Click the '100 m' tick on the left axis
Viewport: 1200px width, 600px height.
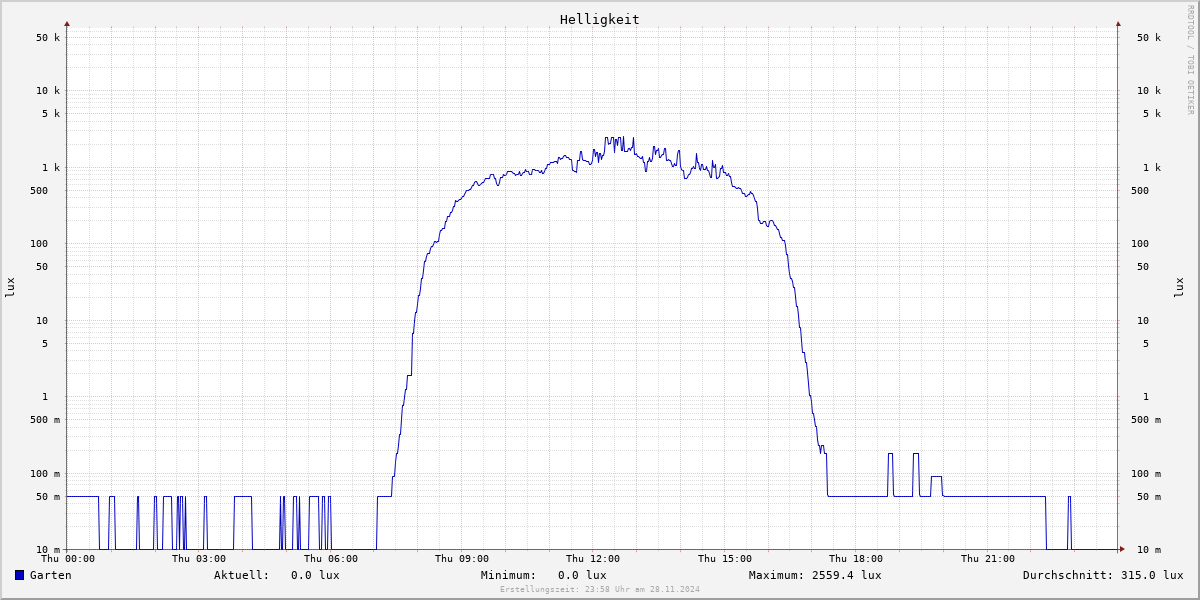tap(45, 474)
